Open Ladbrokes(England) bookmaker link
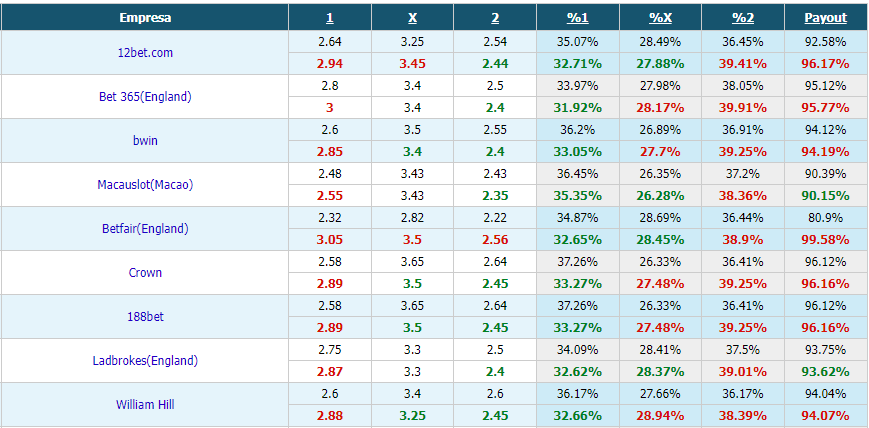 click(x=145, y=361)
